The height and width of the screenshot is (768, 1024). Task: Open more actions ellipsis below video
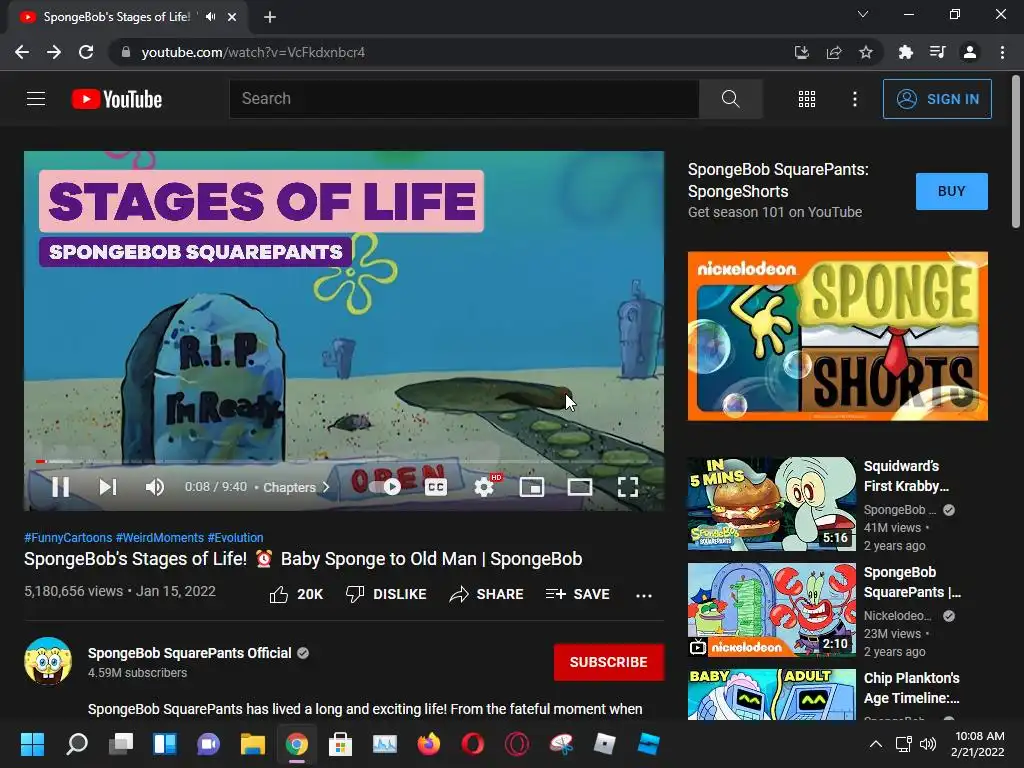tap(644, 595)
